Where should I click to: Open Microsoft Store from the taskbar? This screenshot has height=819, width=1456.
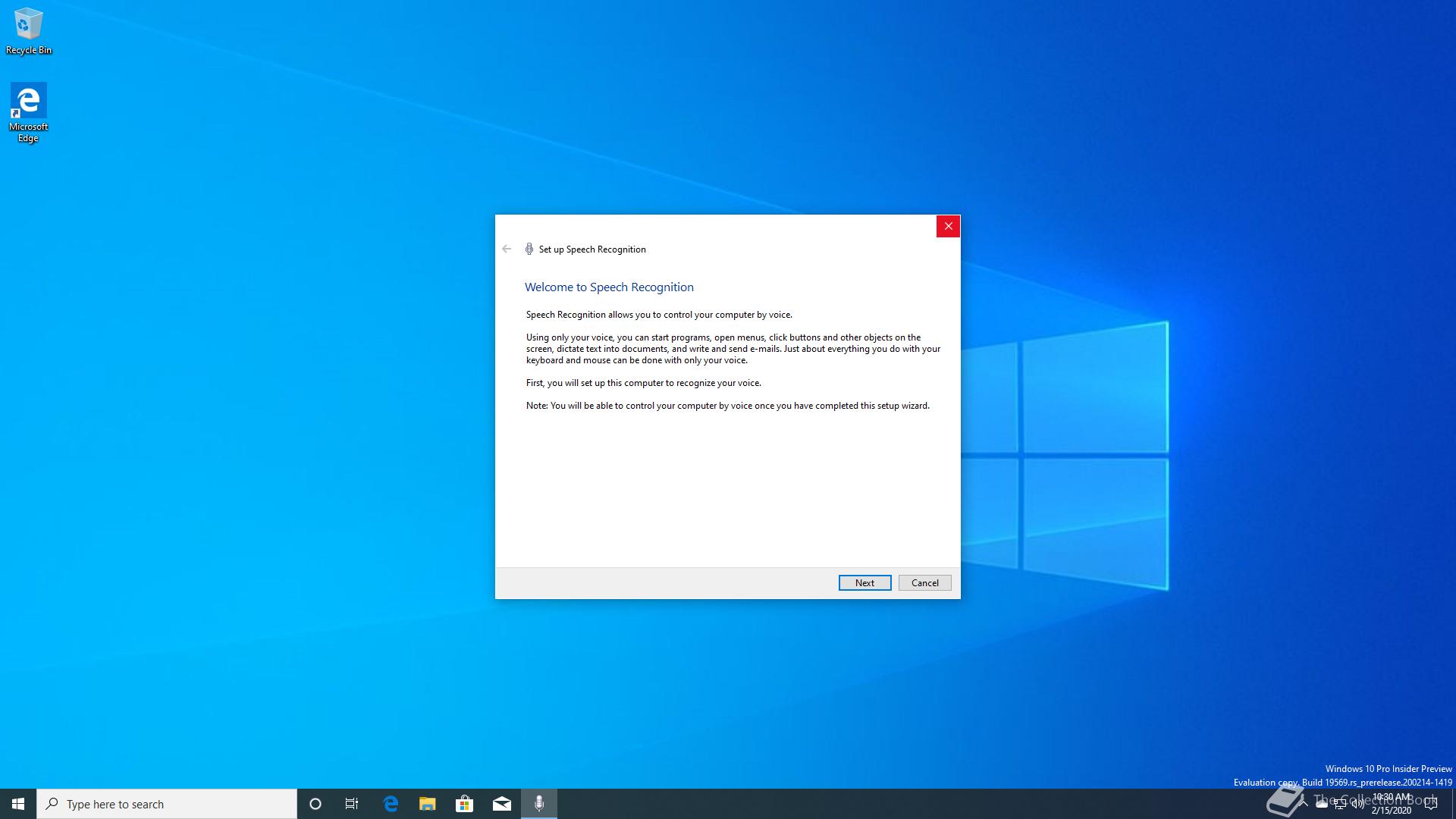[464, 804]
